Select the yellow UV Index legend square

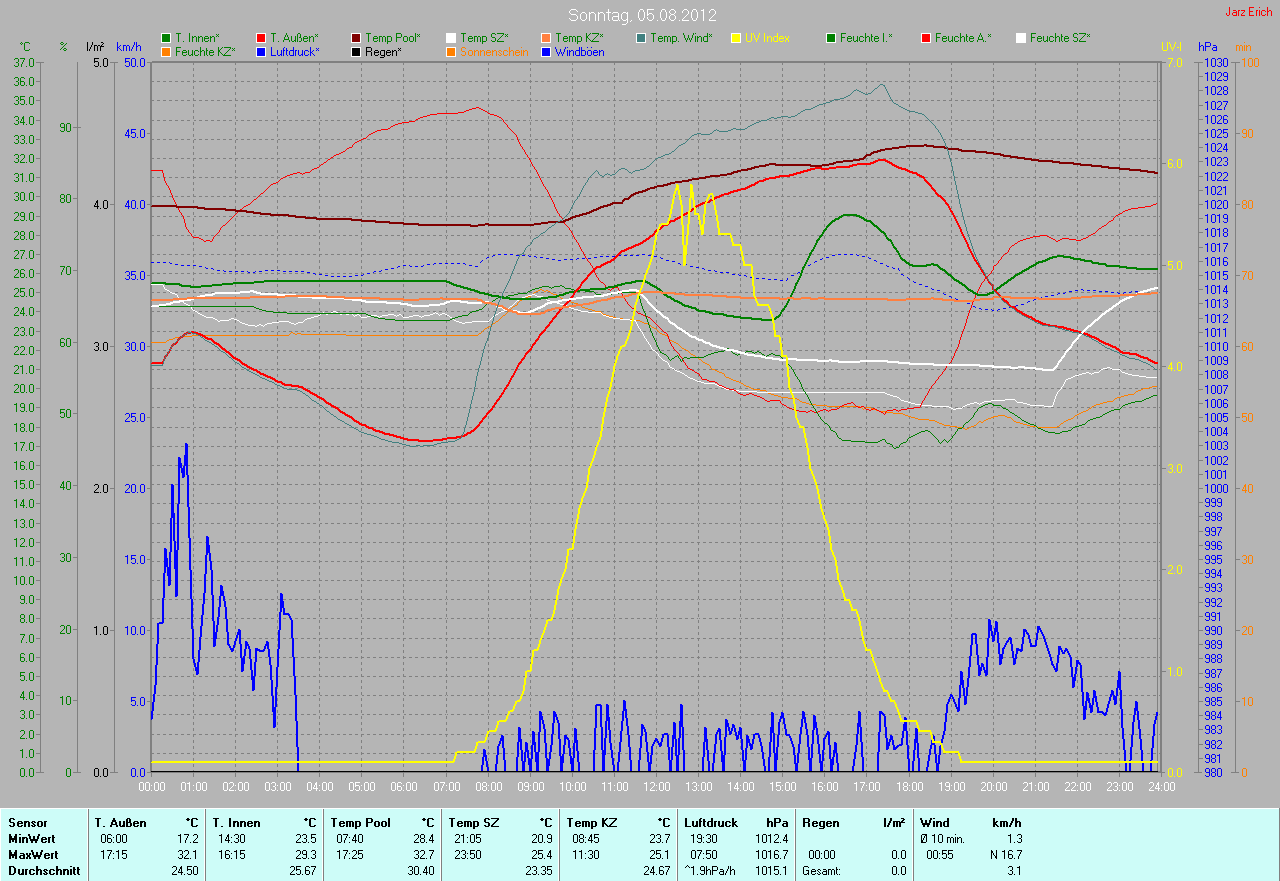736,38
